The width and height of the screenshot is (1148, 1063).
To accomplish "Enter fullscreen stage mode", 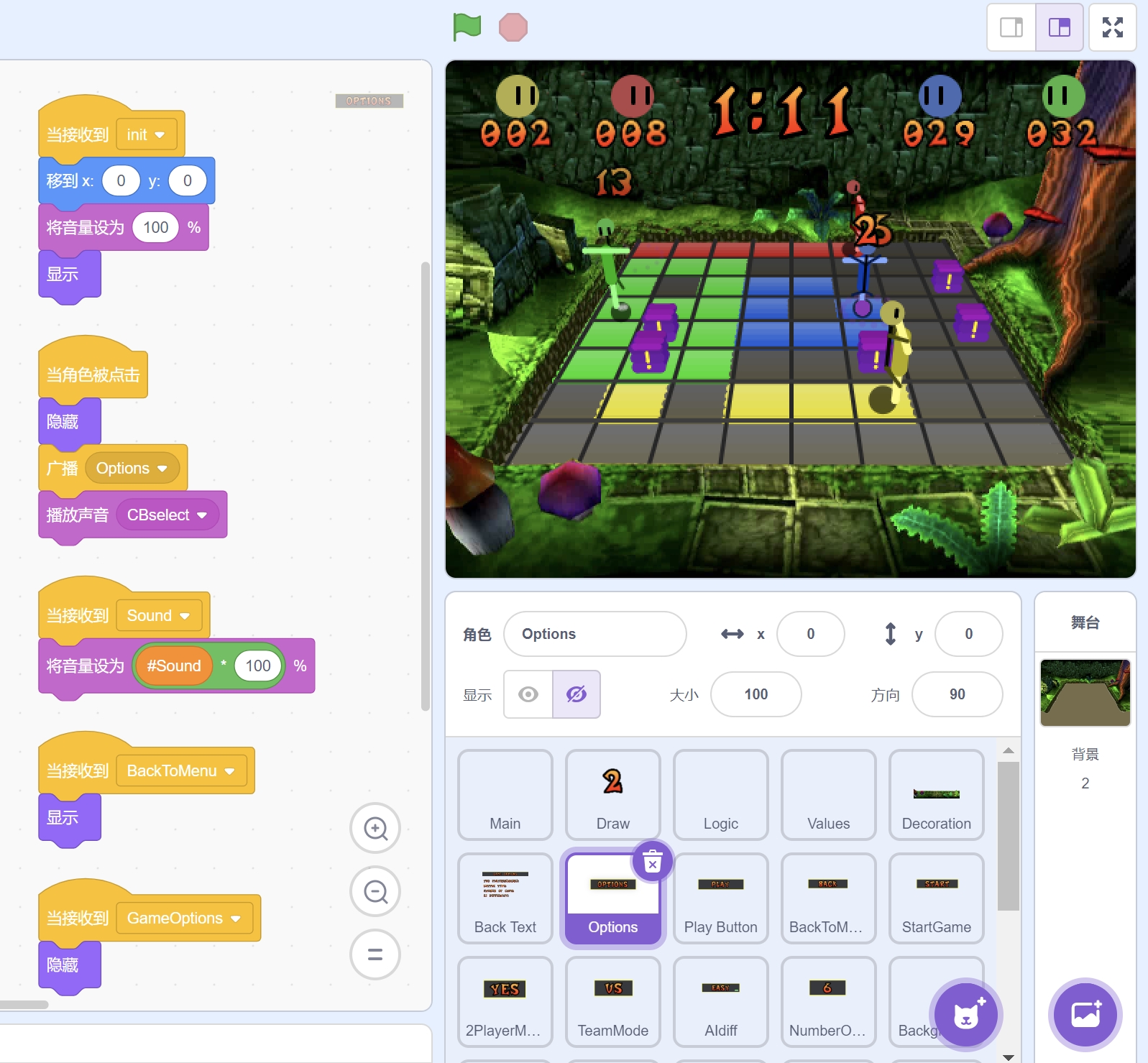I will 1112,27.
